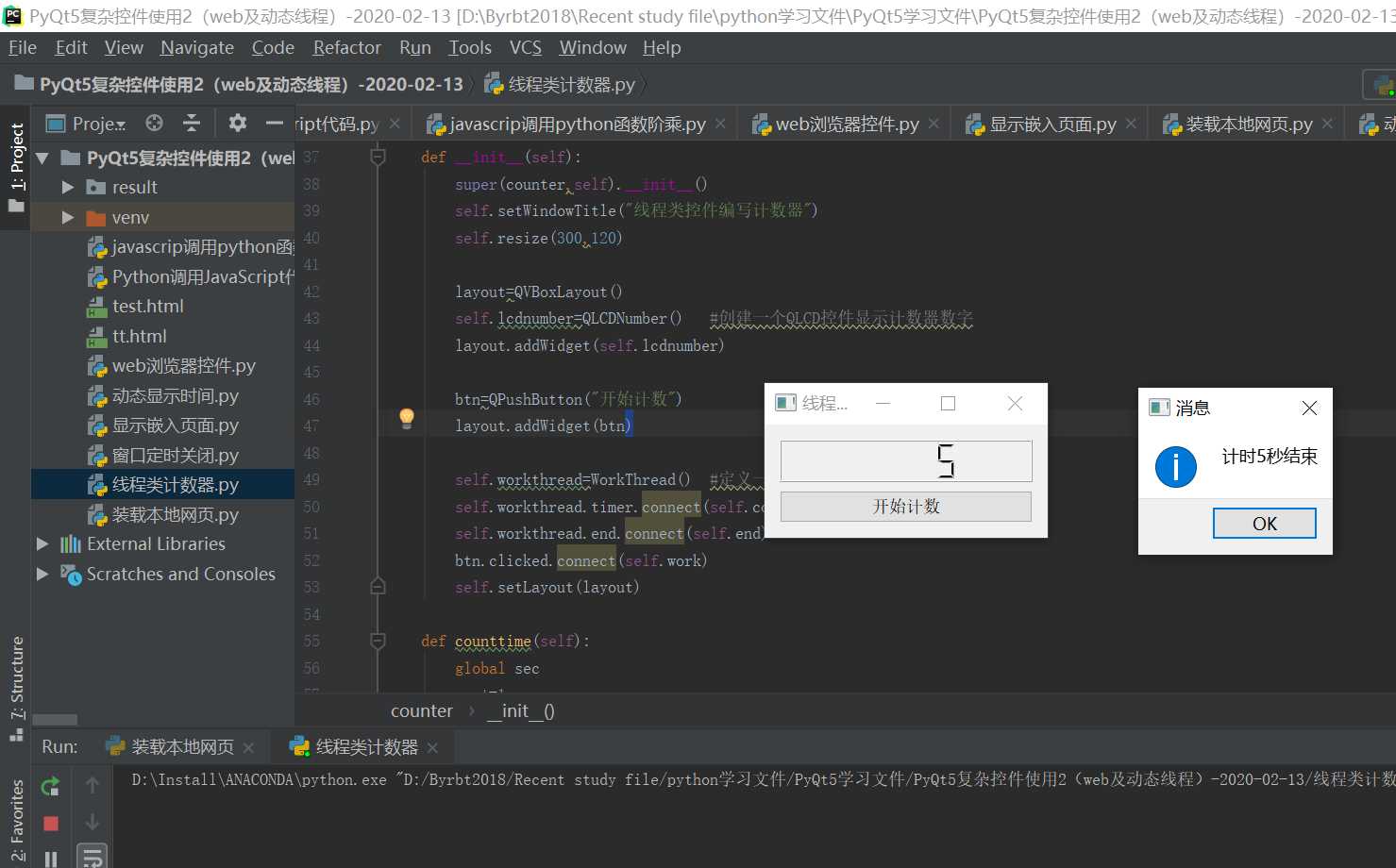Select 装载本地网页.py in project tree
The width and height of the screenshot is (1396, 868).
click(162, 515)
